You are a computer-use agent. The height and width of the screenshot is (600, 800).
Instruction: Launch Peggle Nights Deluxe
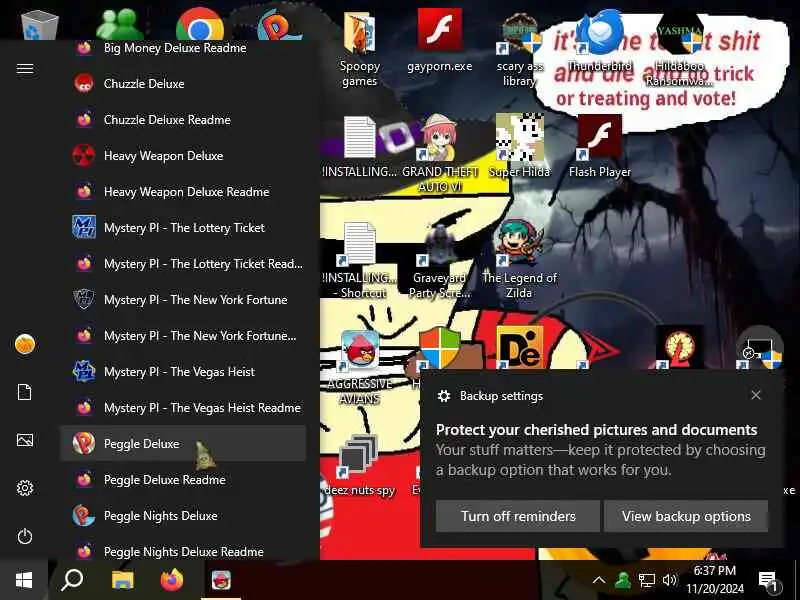coord(183,515)
